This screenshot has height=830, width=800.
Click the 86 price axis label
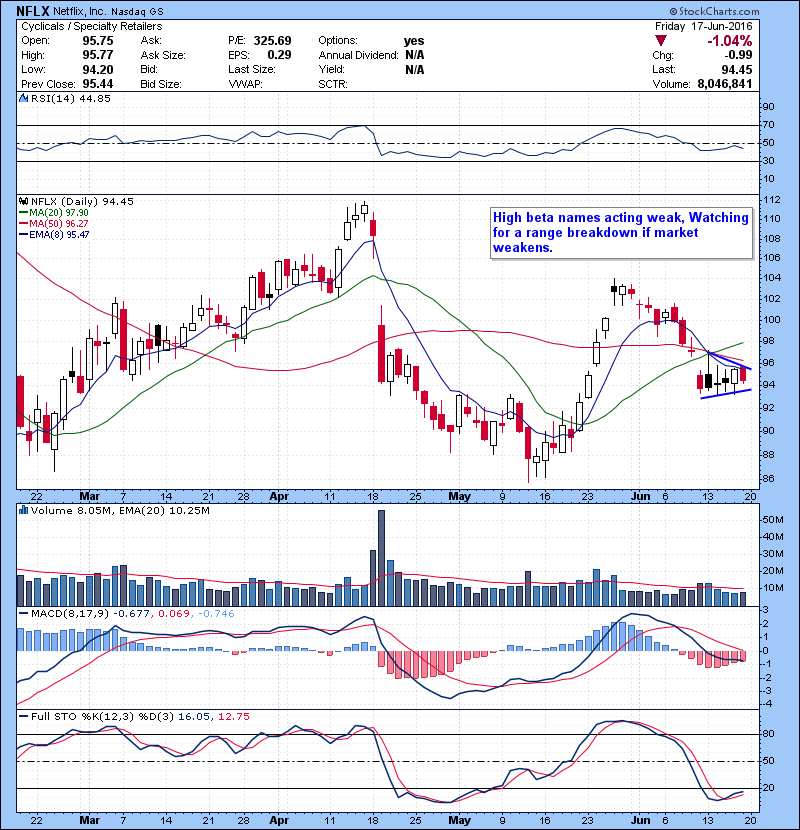pos(768,479)
